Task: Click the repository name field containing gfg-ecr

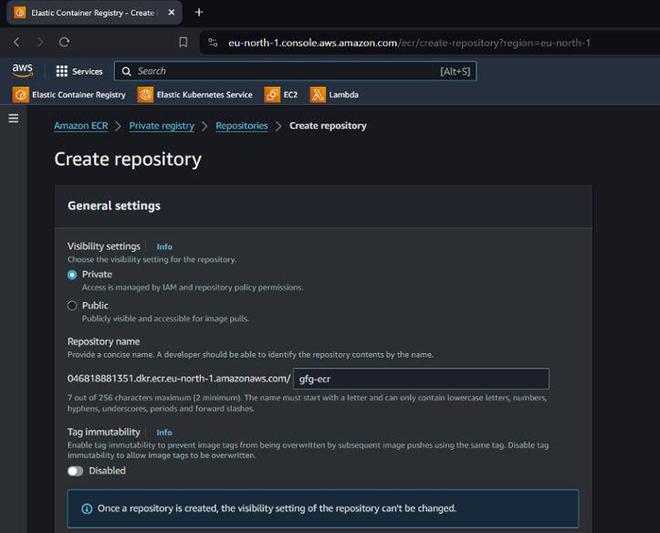Action: (x=421, y=379)
